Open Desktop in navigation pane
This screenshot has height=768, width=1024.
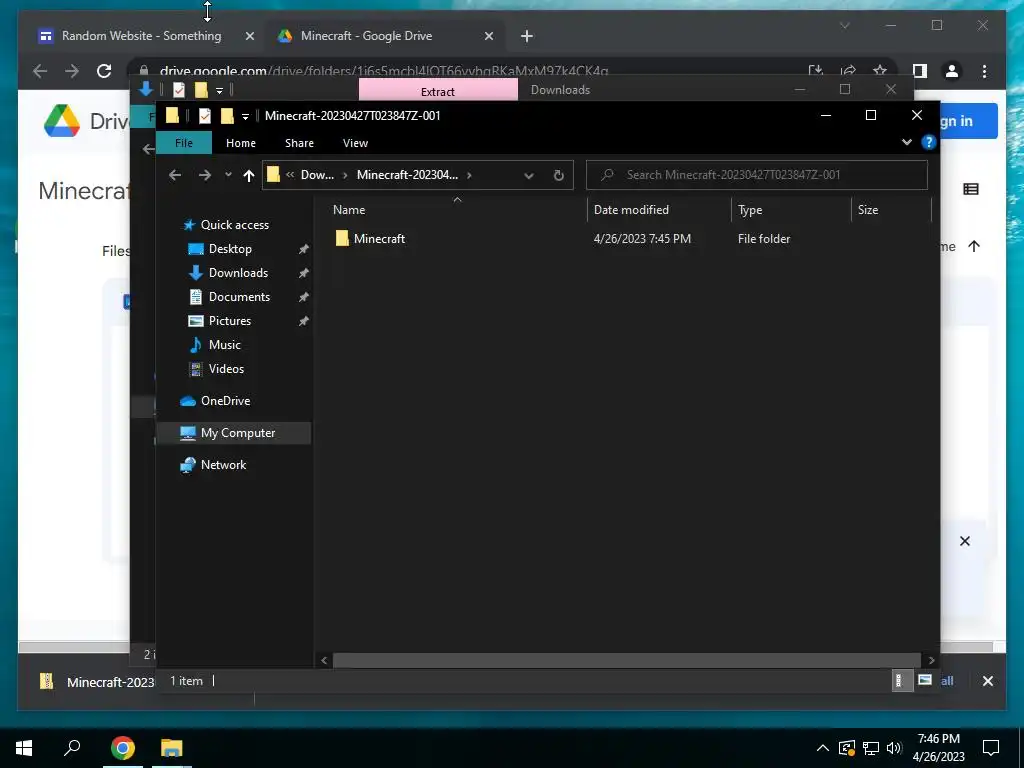coord(230,249)
